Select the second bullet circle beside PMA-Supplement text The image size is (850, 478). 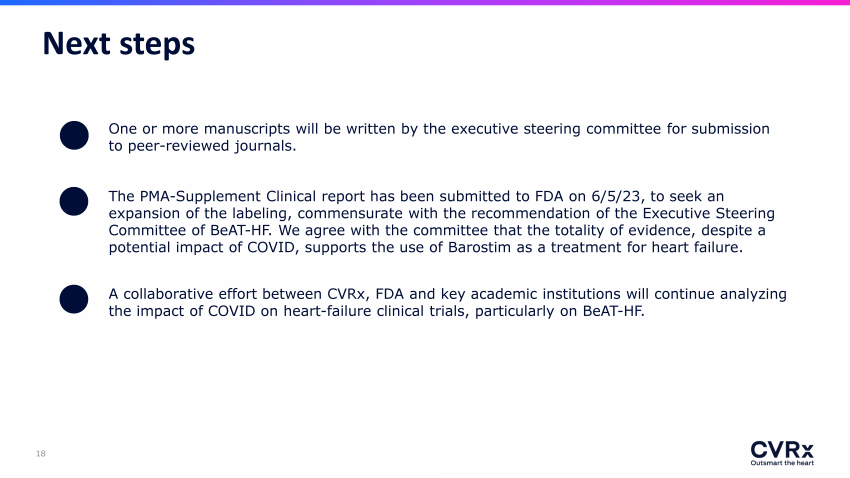(74, 202)
